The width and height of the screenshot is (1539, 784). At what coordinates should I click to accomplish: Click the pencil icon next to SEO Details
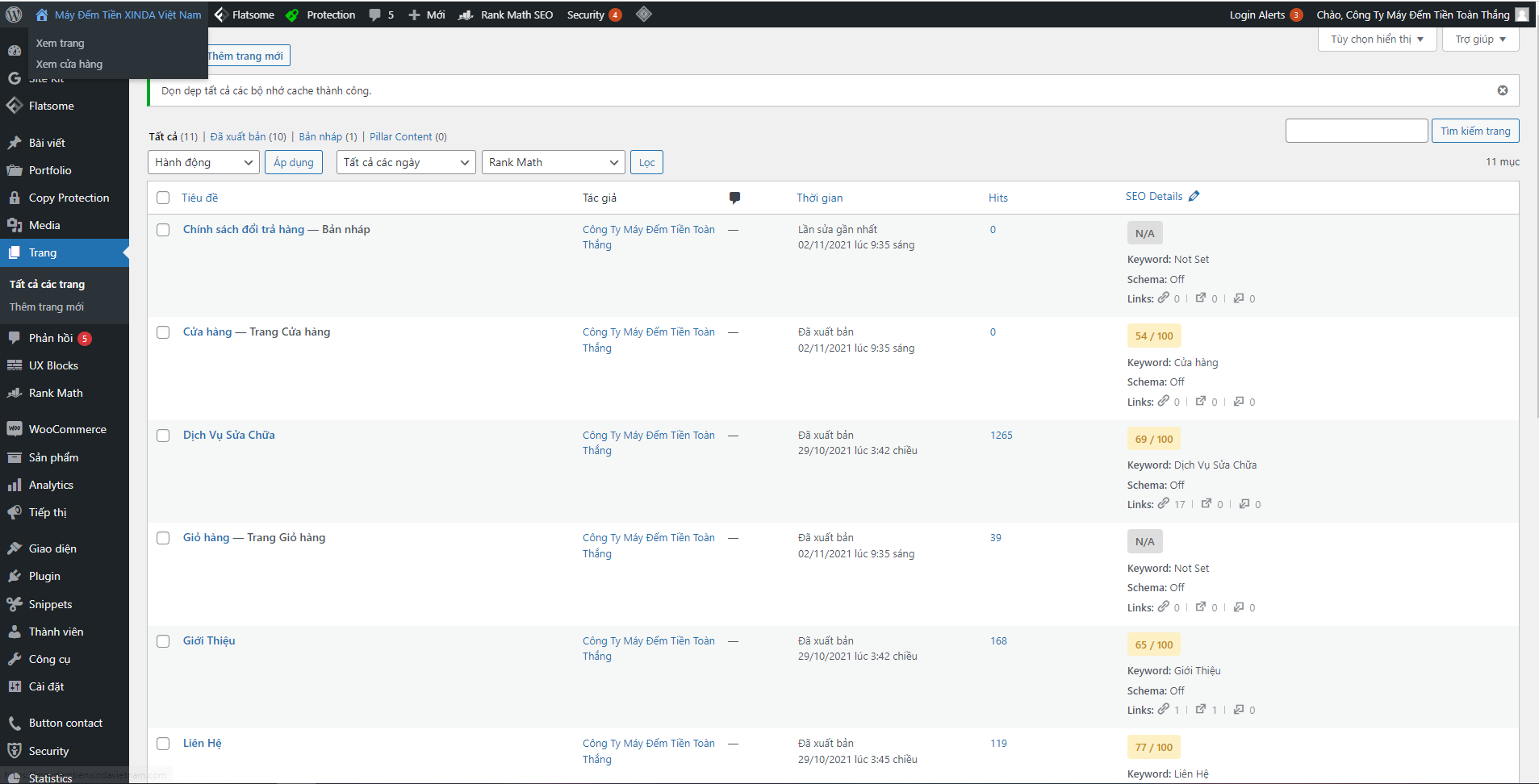1194,196
